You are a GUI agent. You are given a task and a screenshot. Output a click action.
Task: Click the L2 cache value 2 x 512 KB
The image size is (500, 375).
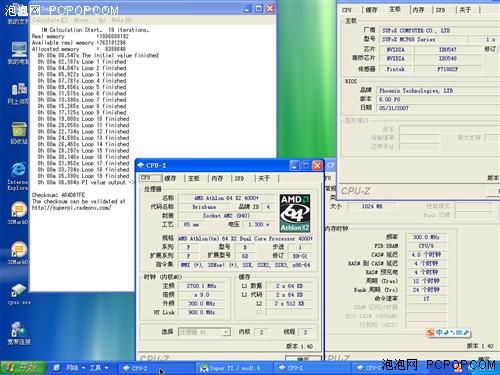point(289,303)
